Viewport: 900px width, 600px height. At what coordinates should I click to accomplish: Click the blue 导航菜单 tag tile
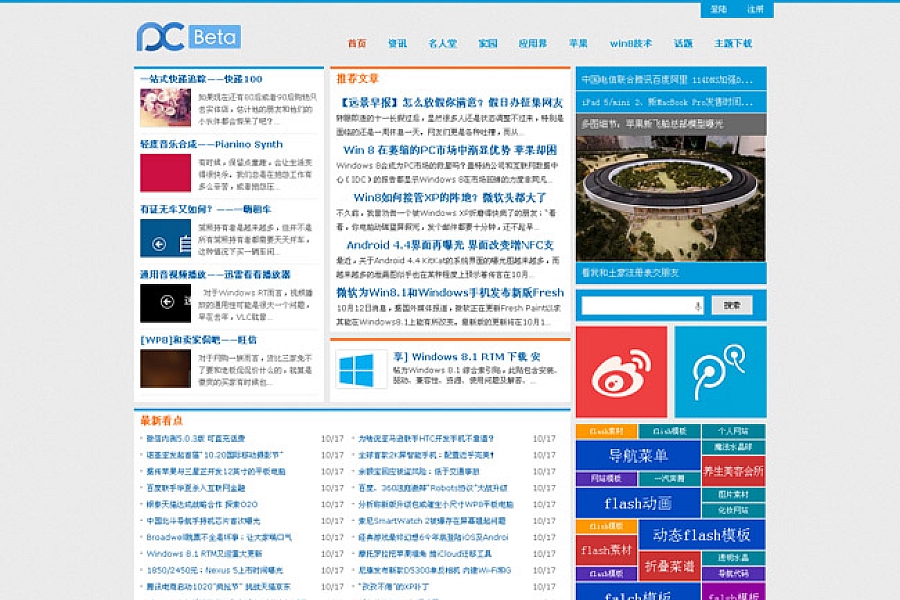coord(638,456)
